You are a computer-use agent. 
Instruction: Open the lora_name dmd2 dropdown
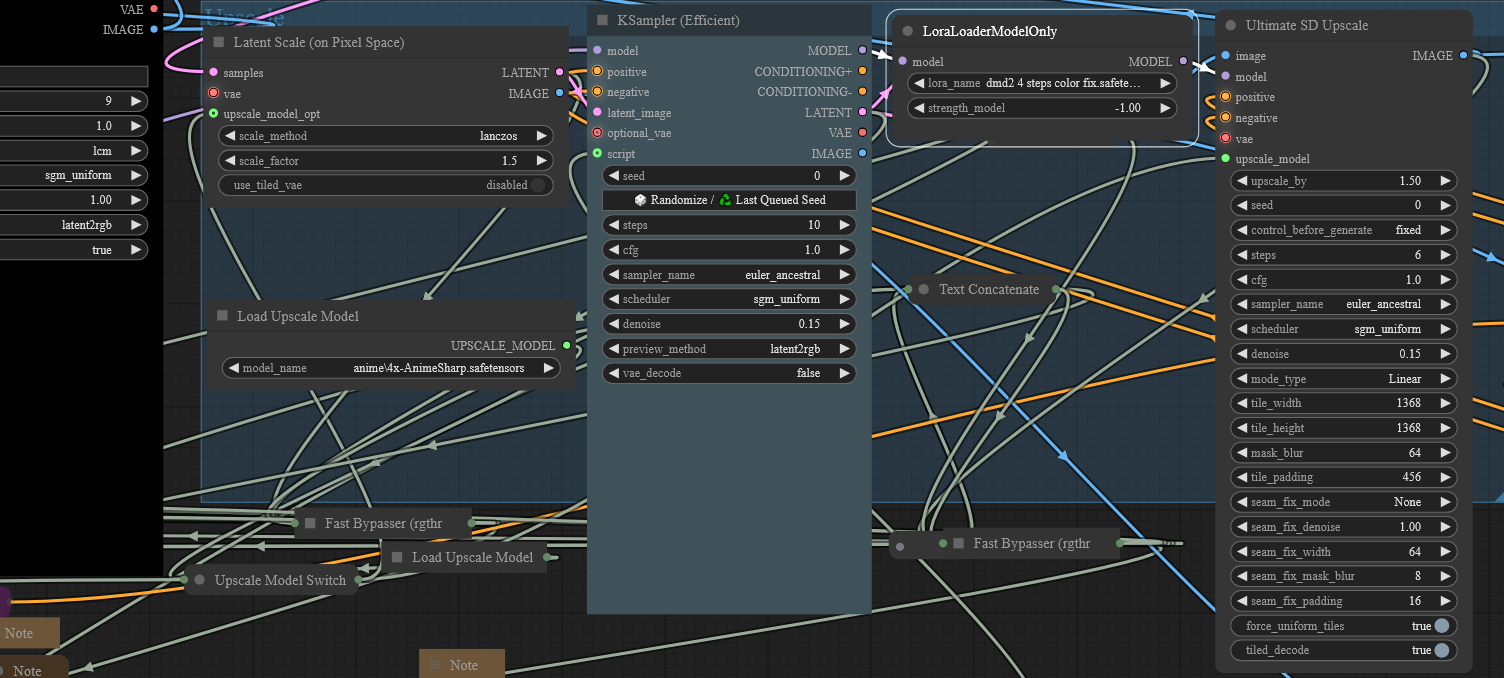tap(1042, 83)
